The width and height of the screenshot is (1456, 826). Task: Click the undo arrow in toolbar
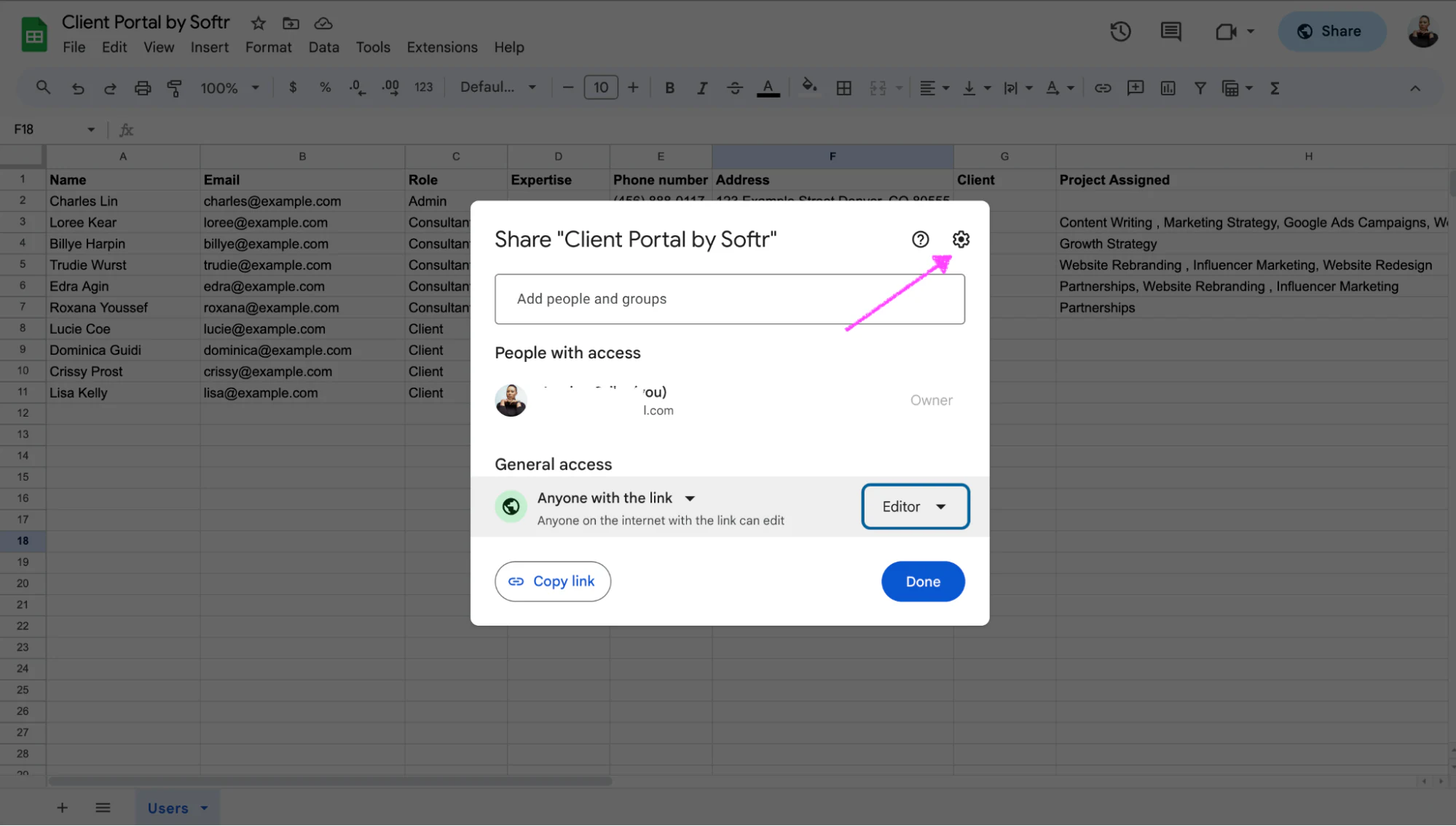click(77, 88)
